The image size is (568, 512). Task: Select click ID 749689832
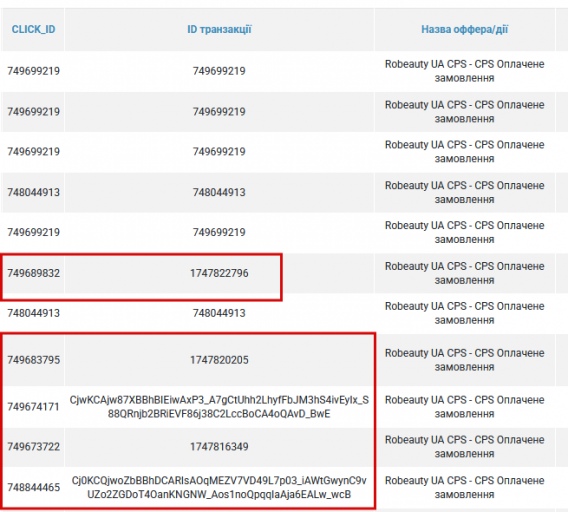tap(33, 273)
